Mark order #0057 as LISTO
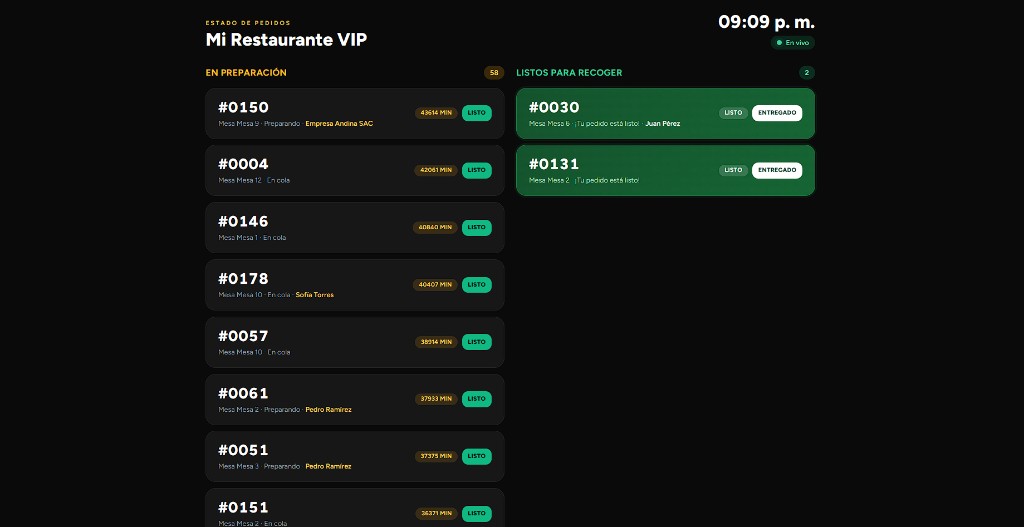Image resolution: width=1024 pixels, height=527 pixels. point(477,342)
